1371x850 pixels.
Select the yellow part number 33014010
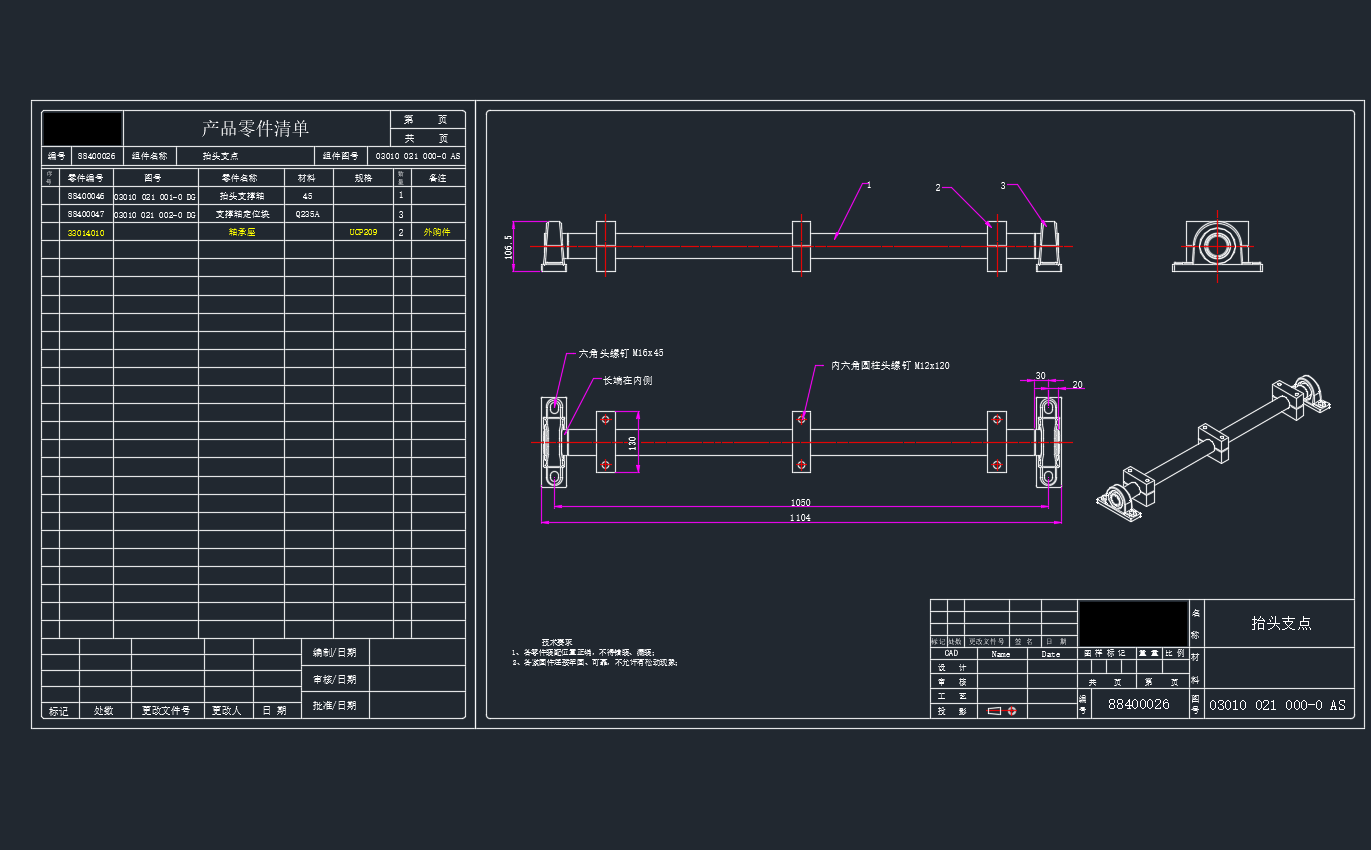86,233
